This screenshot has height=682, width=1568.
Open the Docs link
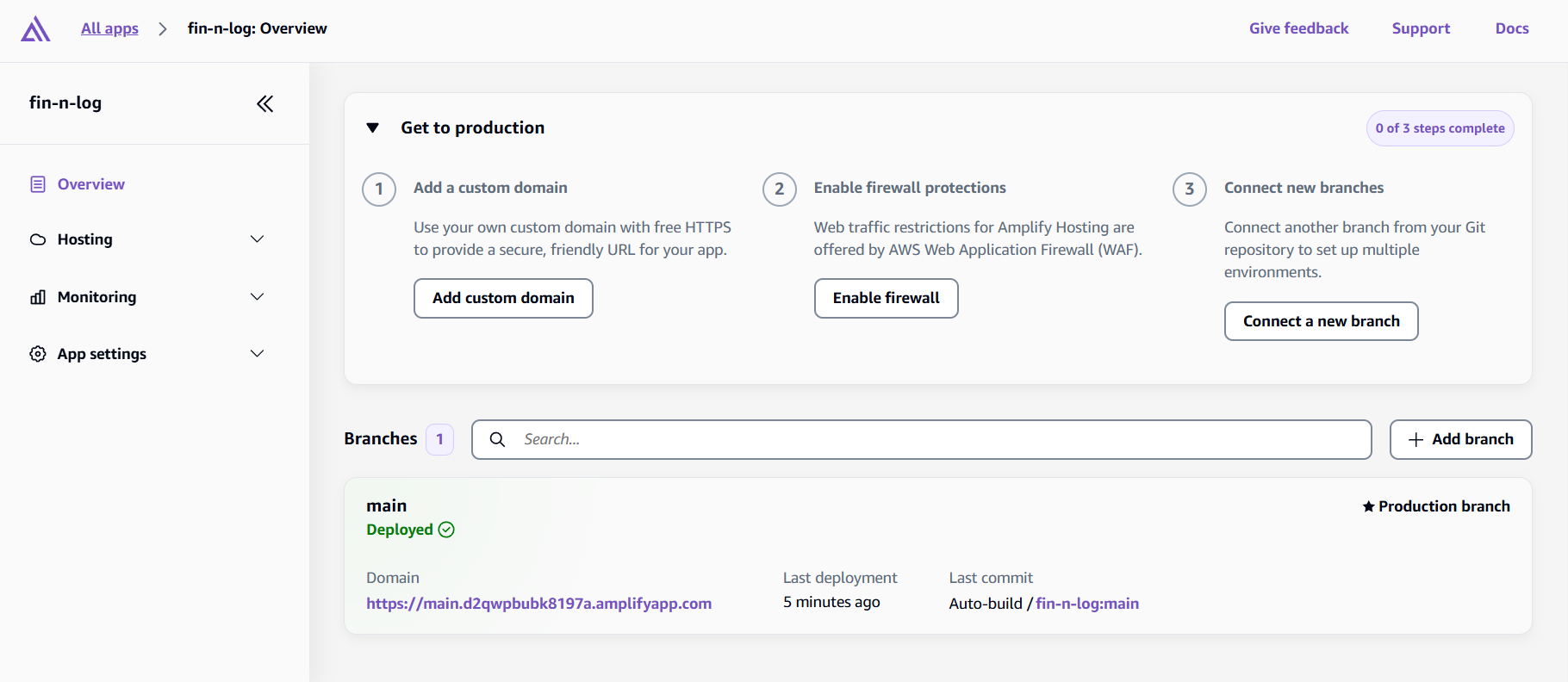click(x=1512, y=28)
